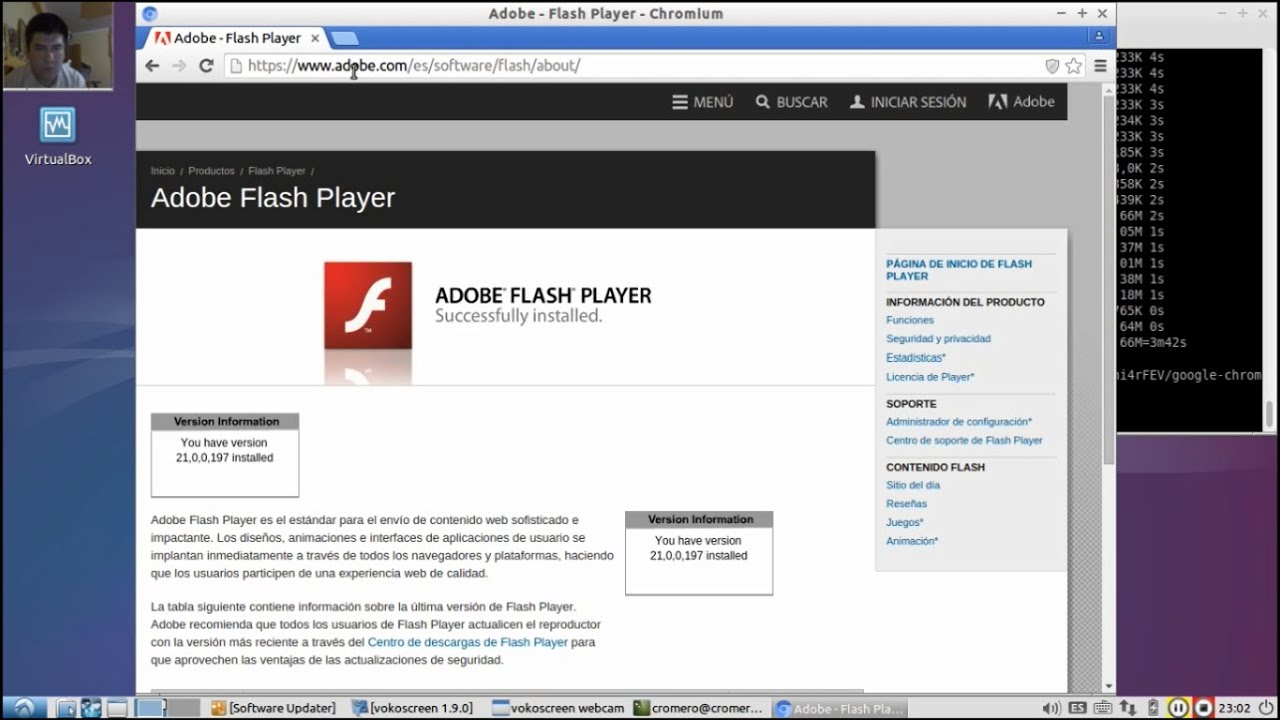
Task: Open the Chromium profile avatar button
Action: 1099,36
